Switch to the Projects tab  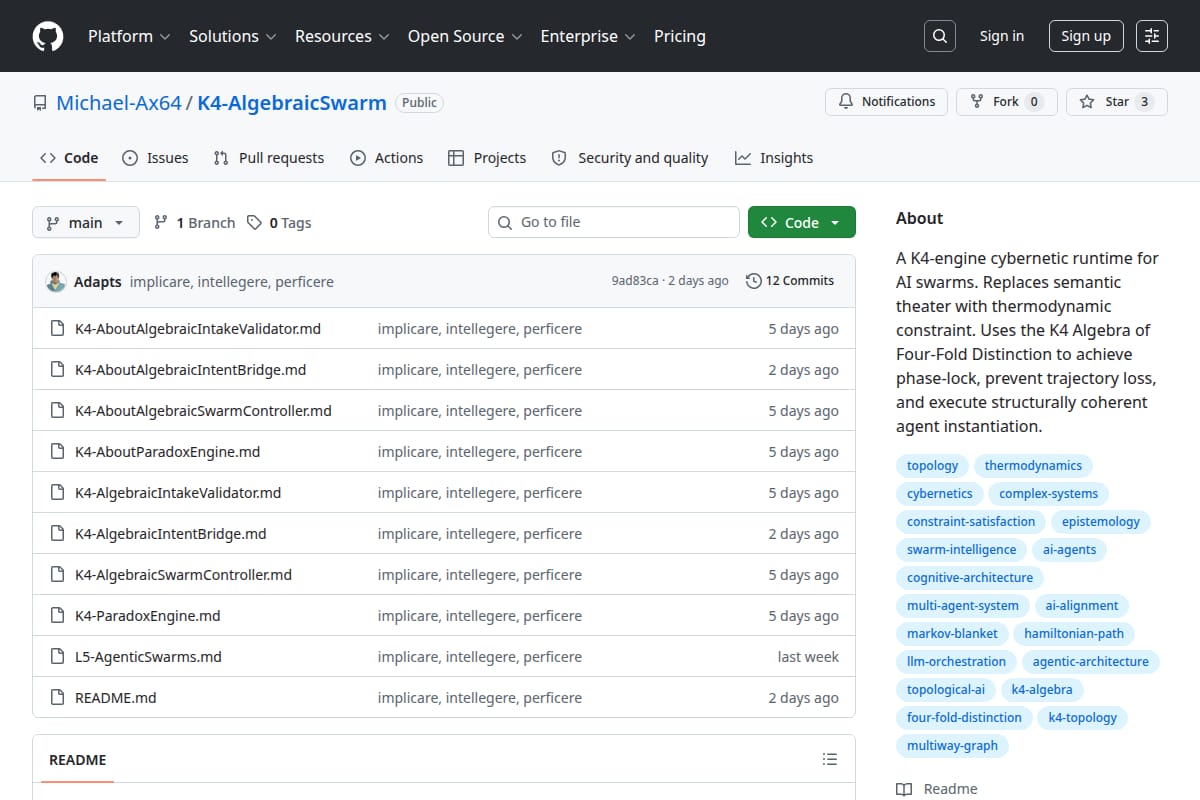point(487,158)
